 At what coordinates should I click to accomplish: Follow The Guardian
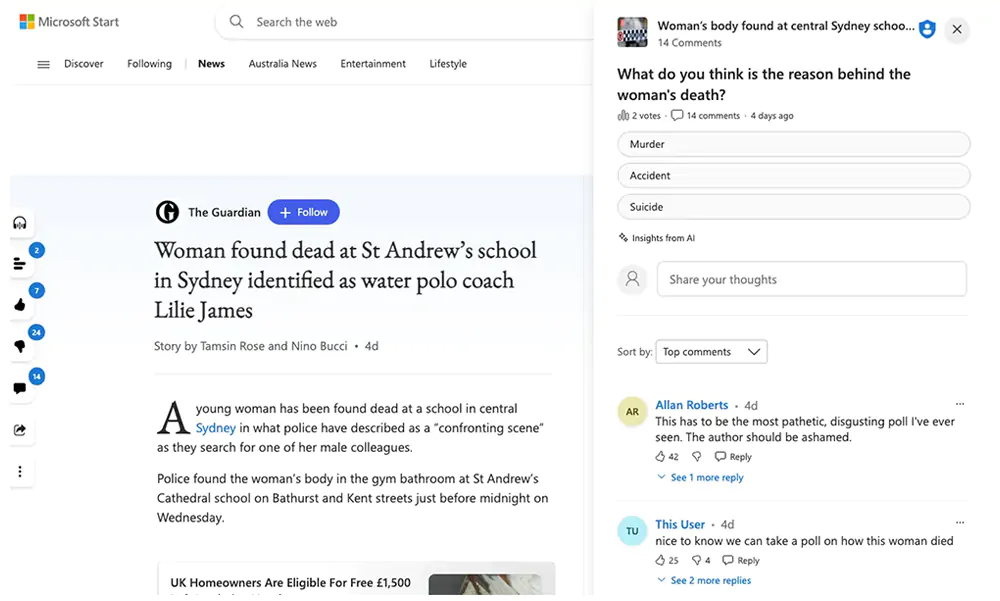(304, 212)
